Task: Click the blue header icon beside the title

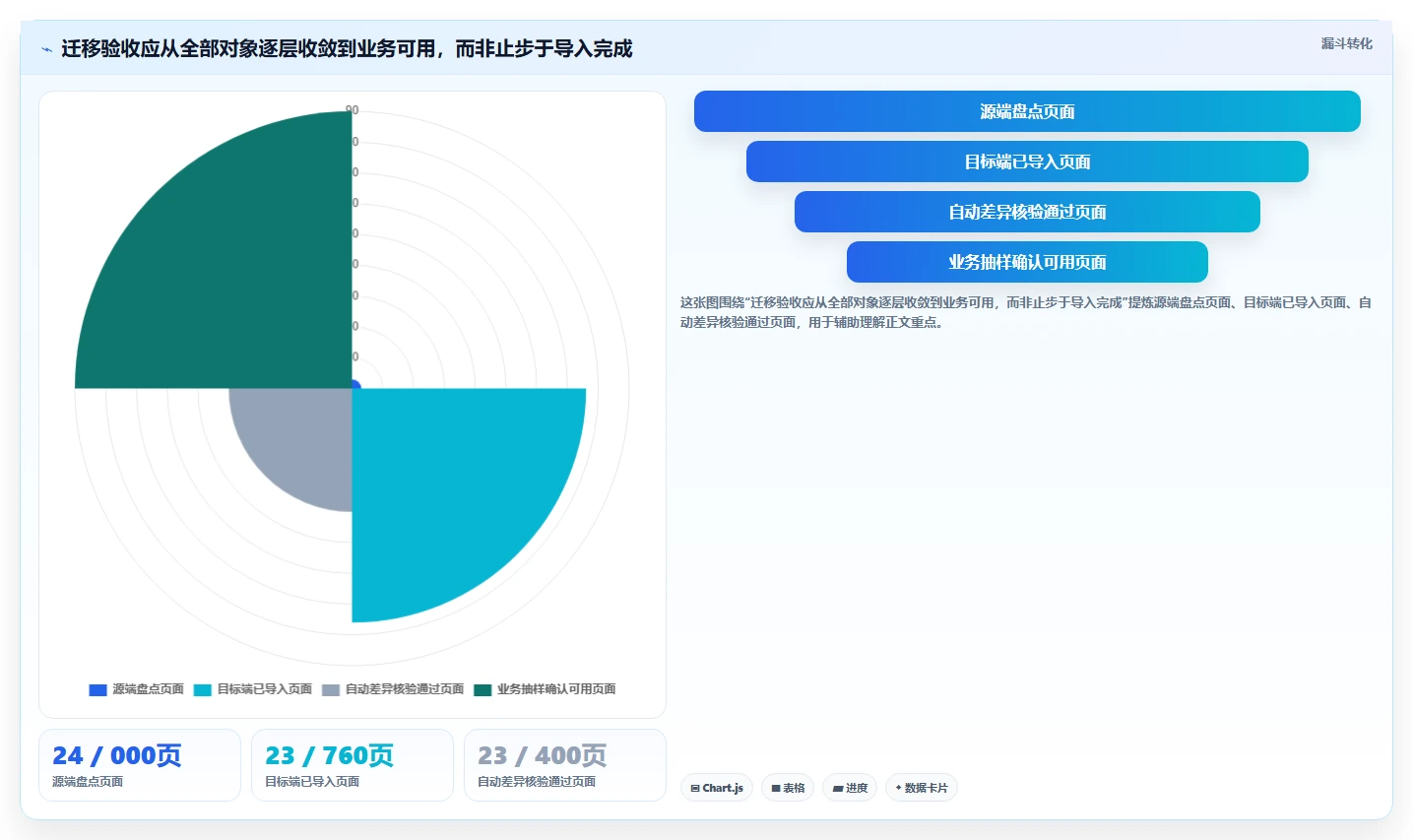Action: 46,49
